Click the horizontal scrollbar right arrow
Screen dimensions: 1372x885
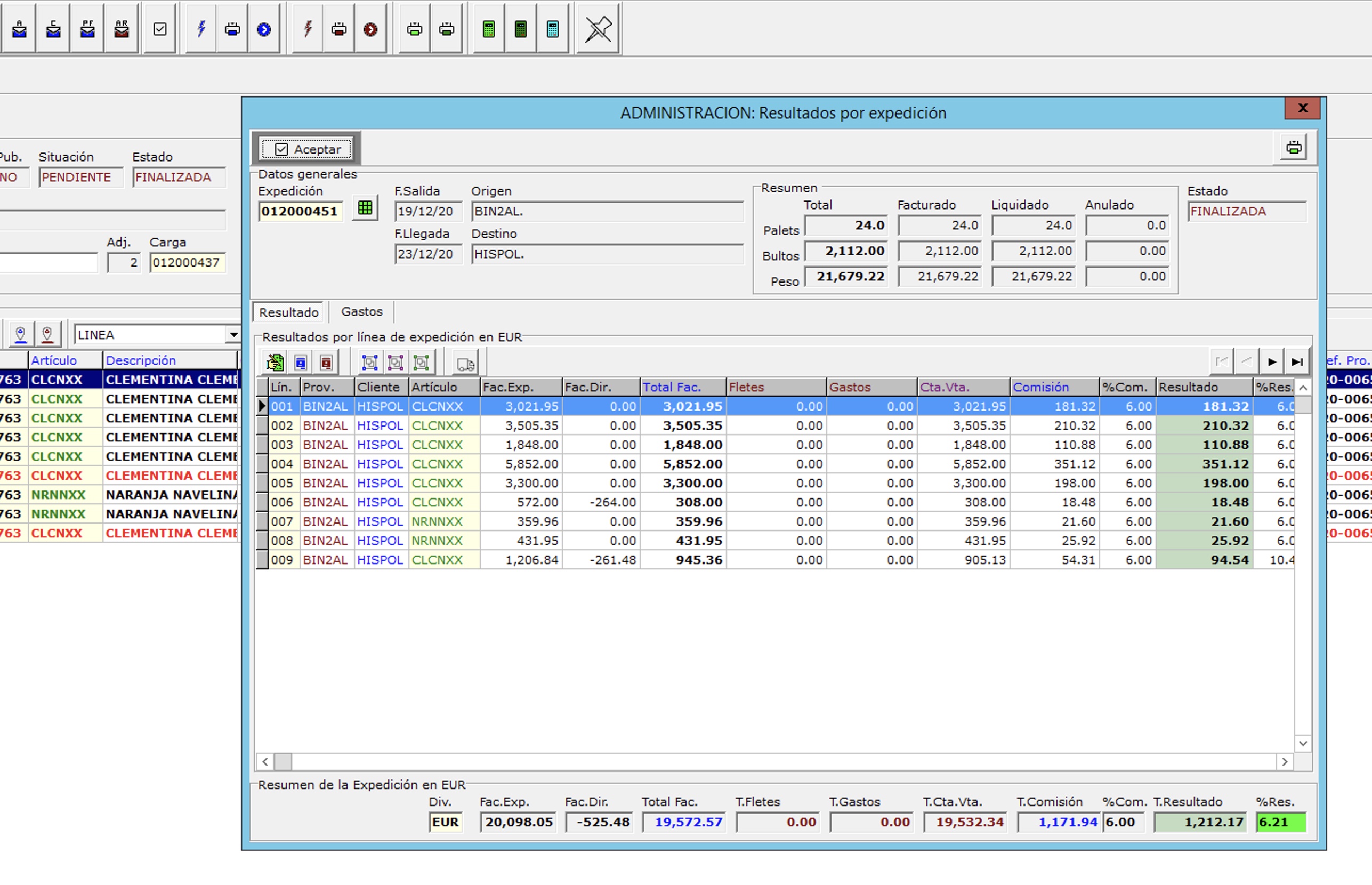(x=1285, y=762)
